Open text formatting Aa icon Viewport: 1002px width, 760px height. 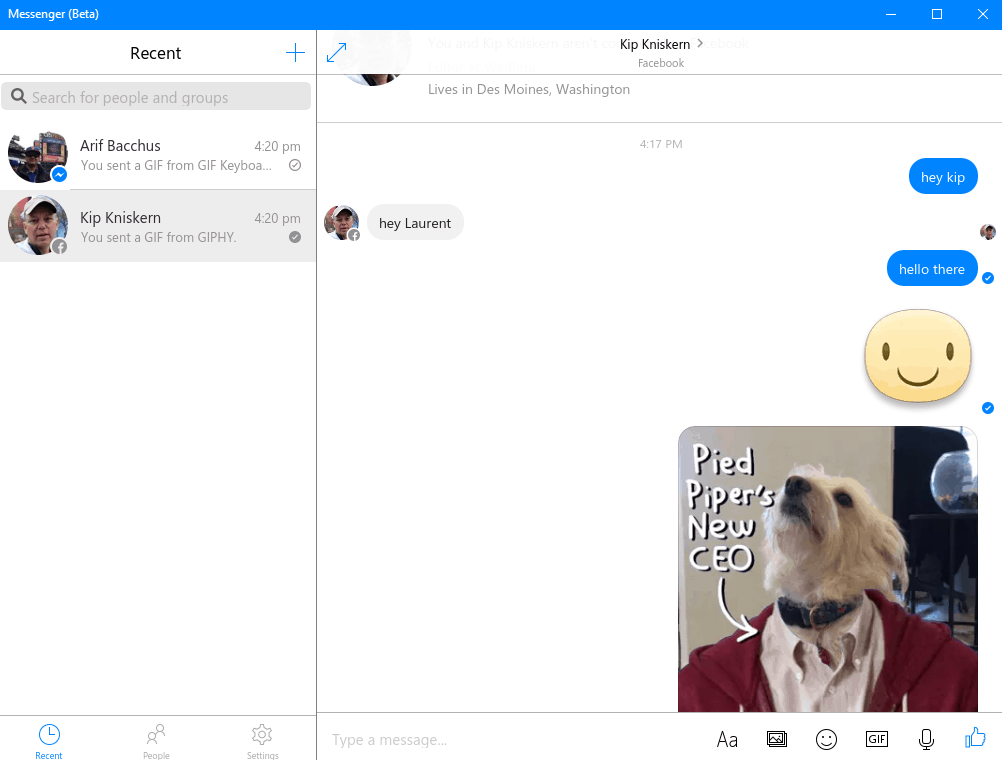click(727, 739)
